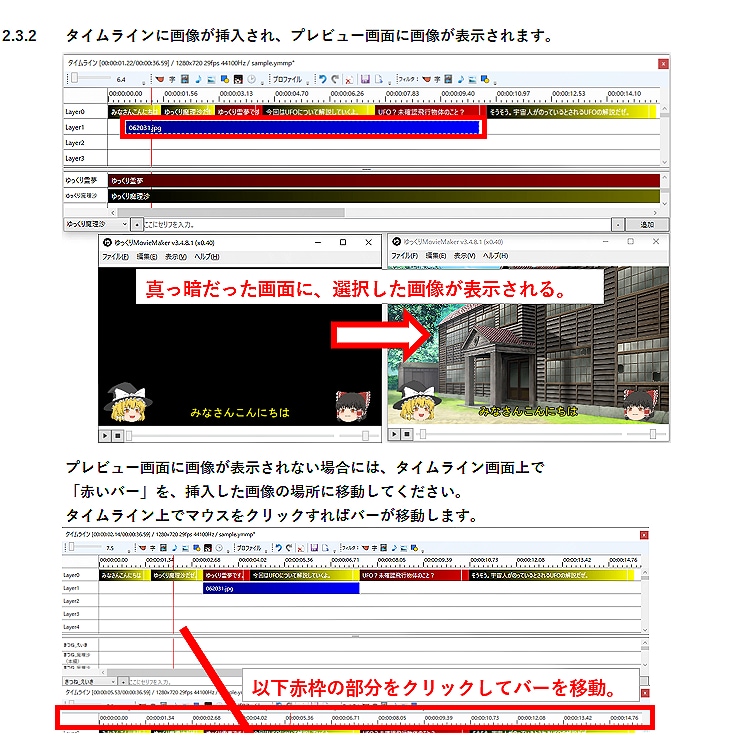Click the undo arrow in the lower timeline toolbar

point(278,548)
